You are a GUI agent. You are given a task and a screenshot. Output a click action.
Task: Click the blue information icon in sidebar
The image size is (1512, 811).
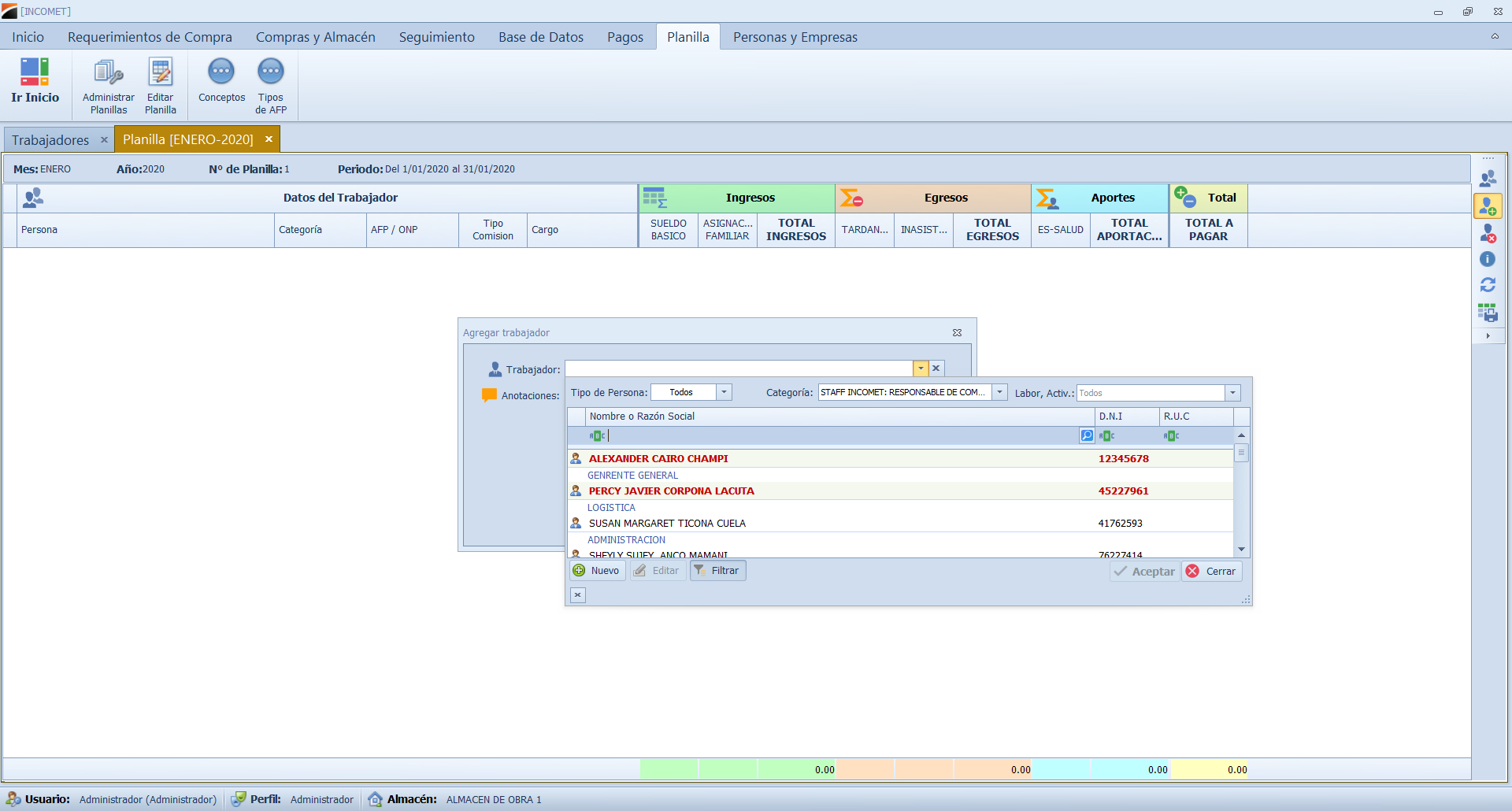click(x=1488, y=259)
